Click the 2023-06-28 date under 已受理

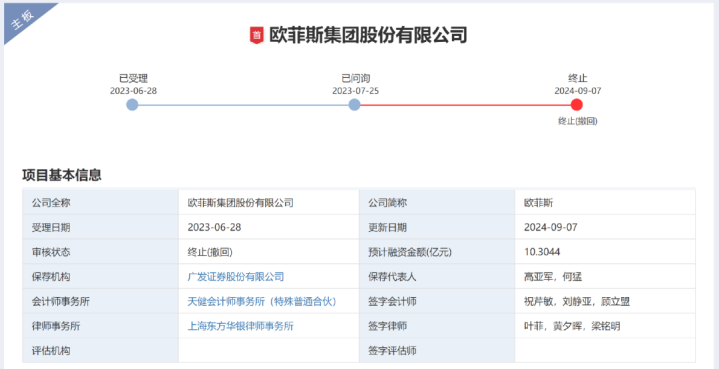coord(133,91)
